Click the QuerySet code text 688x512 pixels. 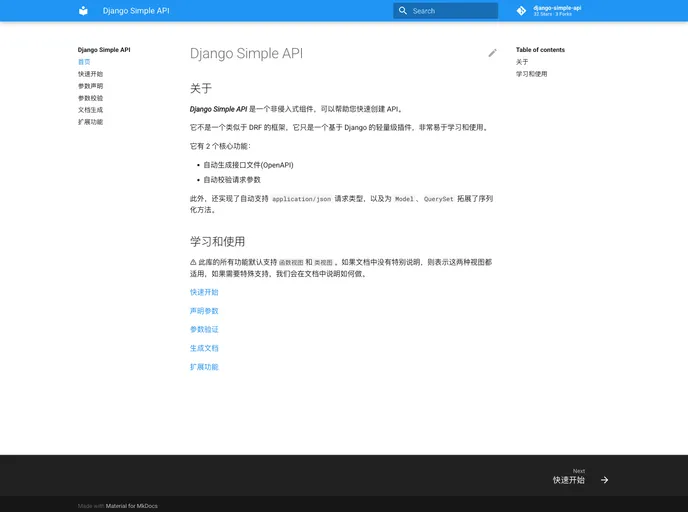[x=438, y=199]
